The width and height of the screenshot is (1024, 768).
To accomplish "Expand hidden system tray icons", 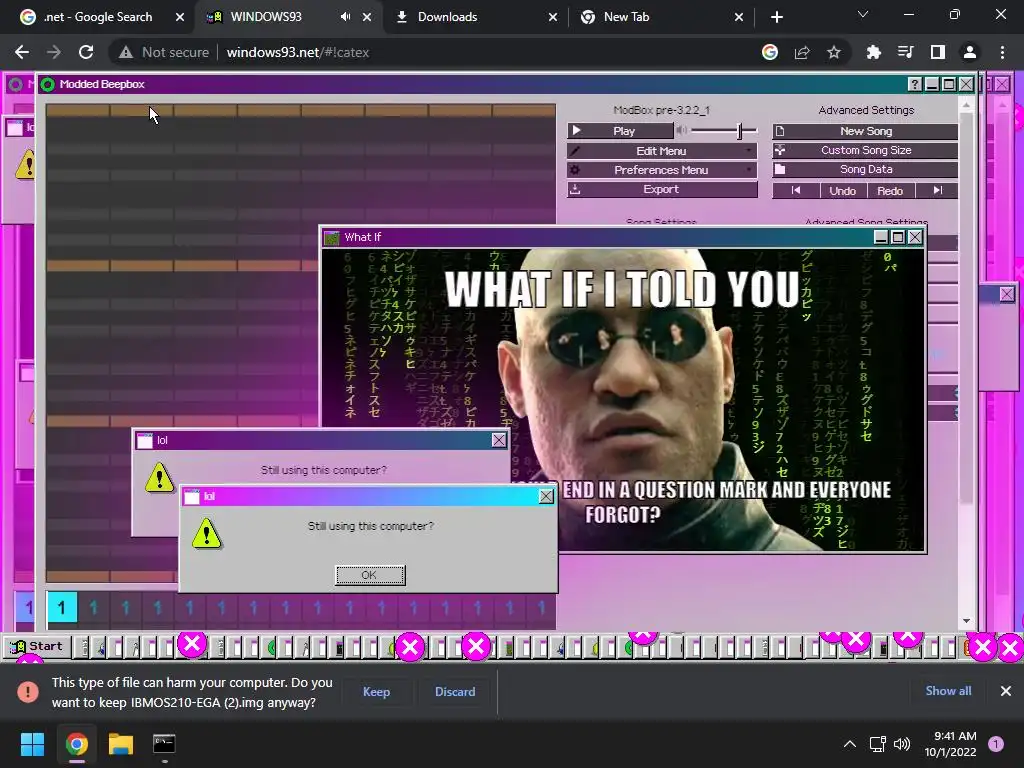I will click(x=850, y=744).
